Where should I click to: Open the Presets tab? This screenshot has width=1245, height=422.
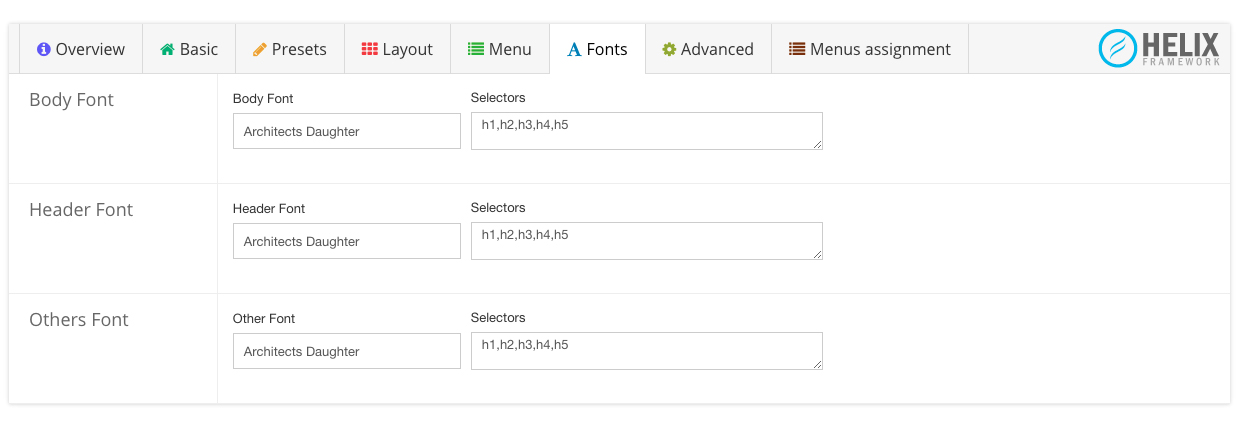(x=290, y=49)
